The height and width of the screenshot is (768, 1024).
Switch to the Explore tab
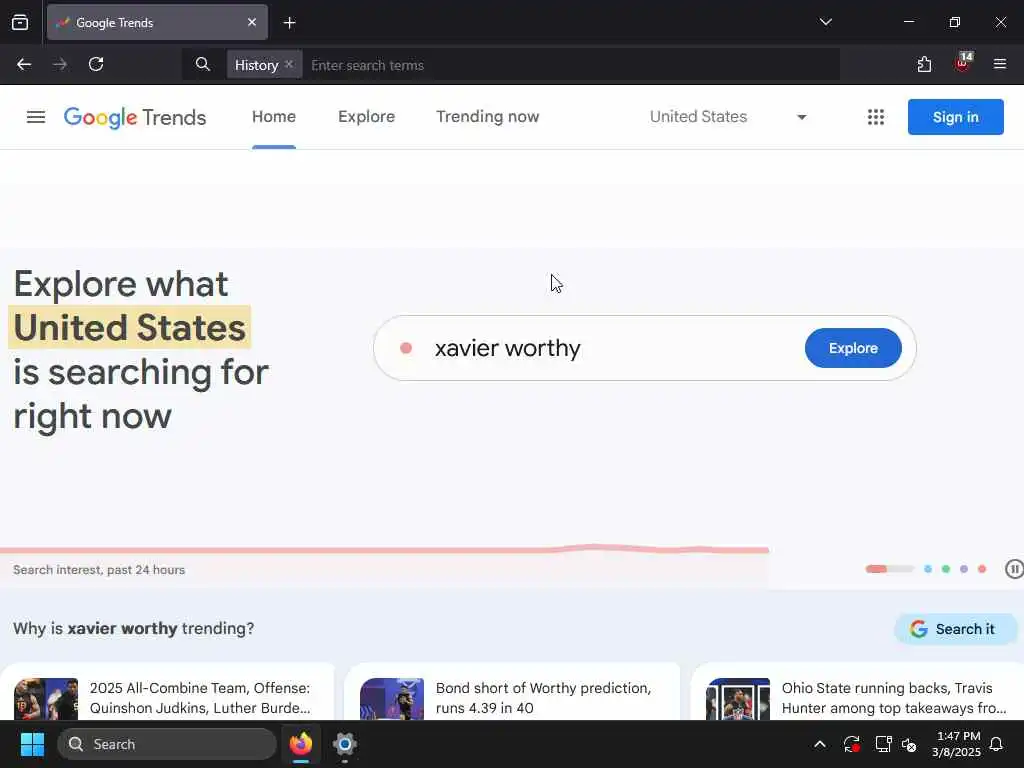[366, 117]
